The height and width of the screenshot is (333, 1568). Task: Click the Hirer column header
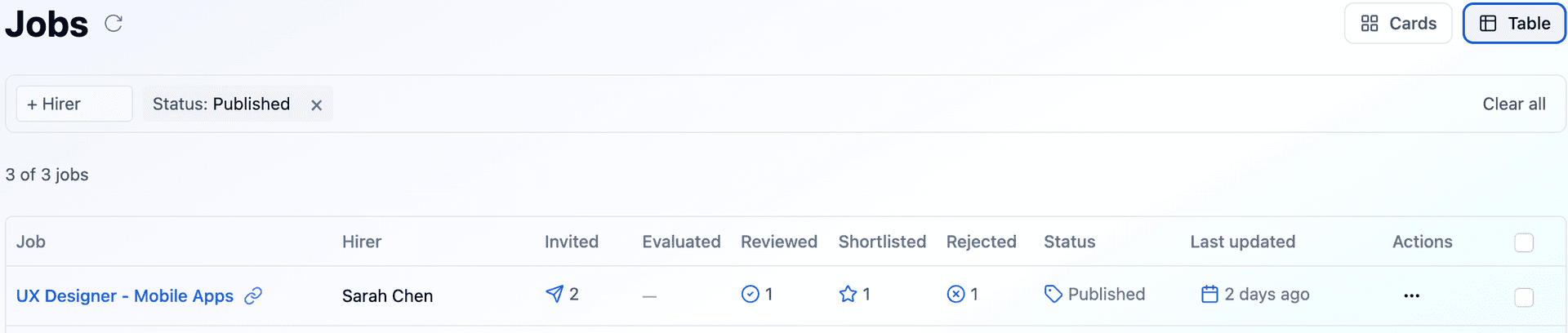[362, 242]
